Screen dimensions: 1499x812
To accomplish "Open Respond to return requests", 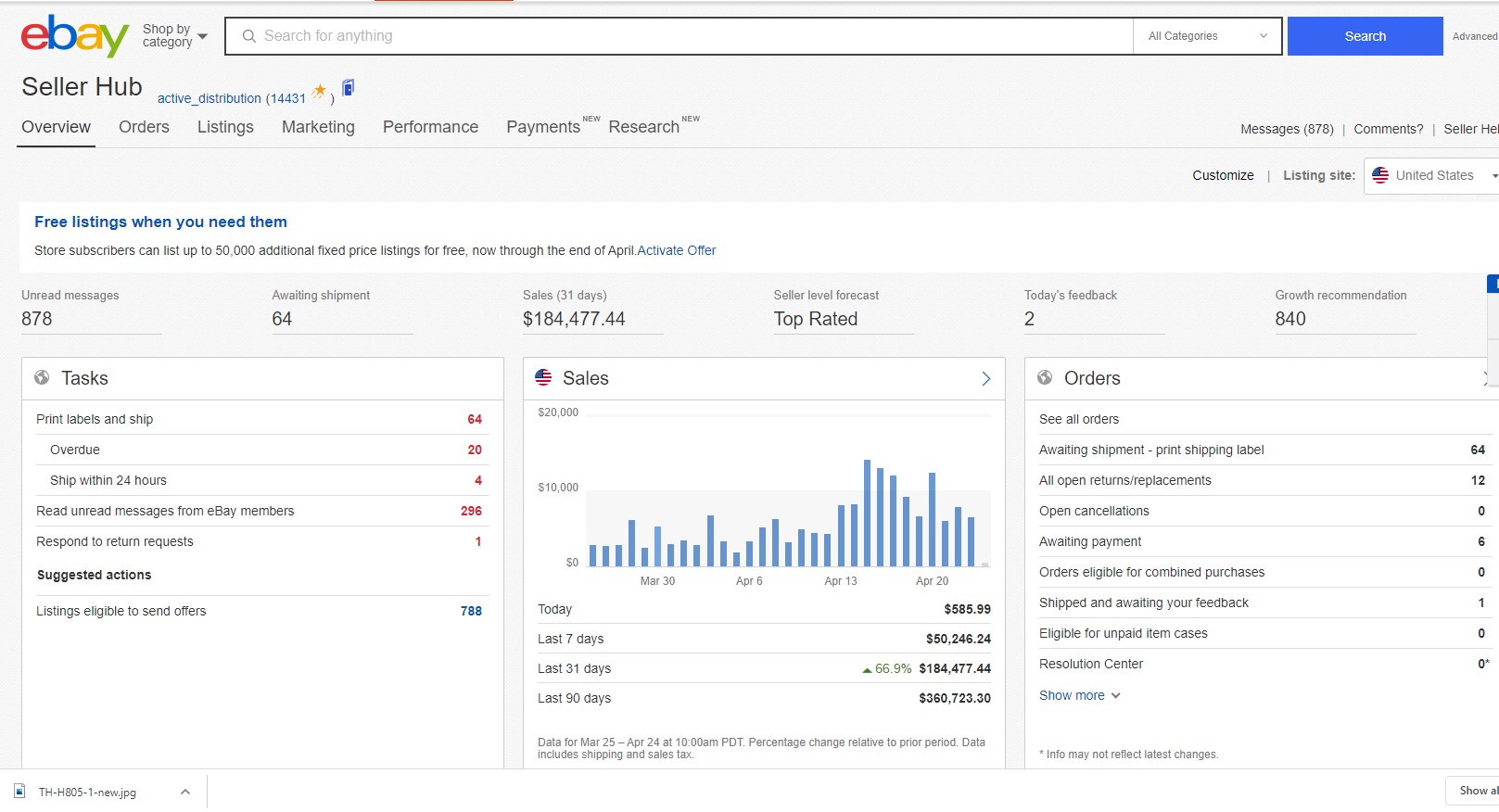I will [262, 541].
